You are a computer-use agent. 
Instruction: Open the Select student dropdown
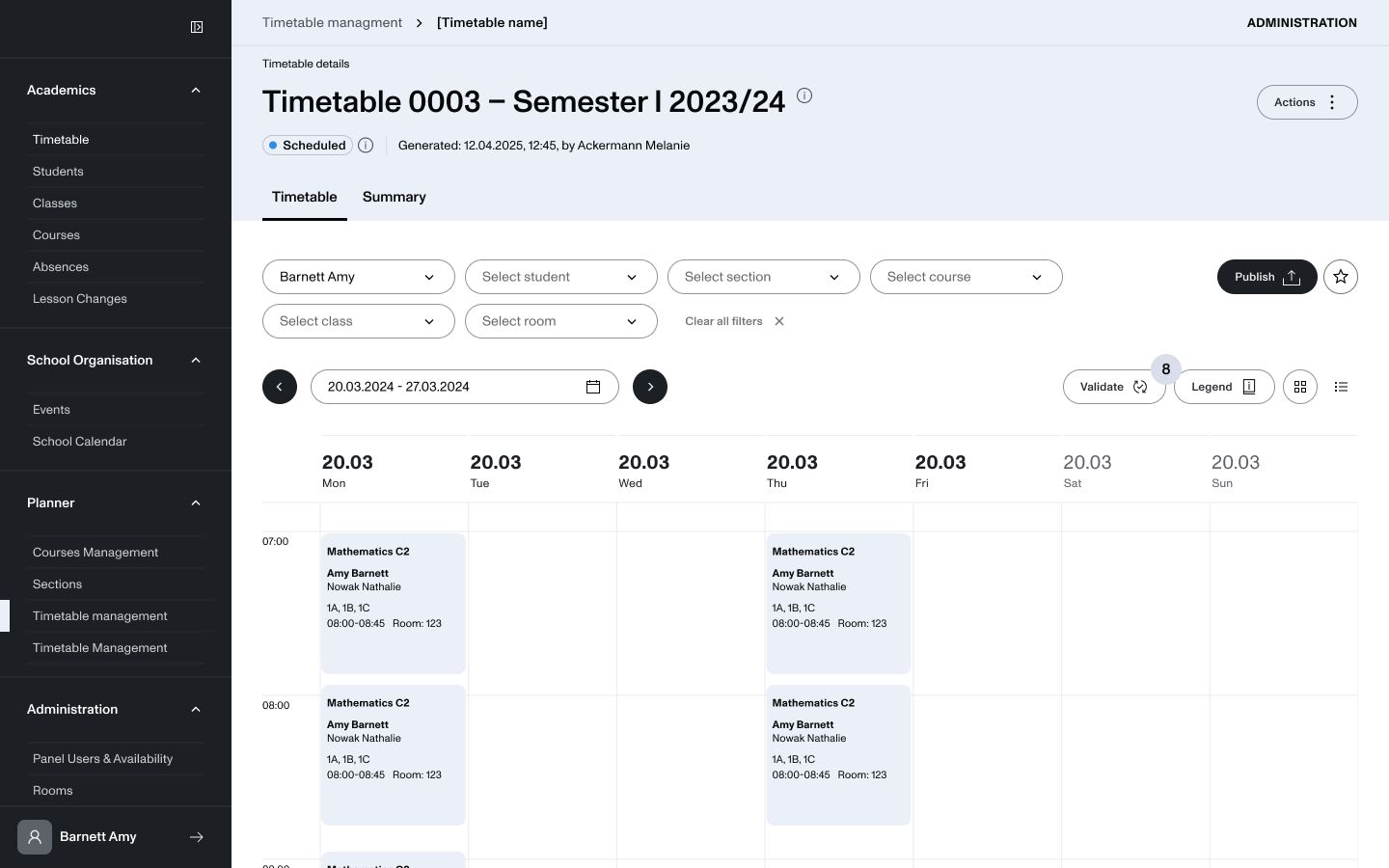[561, 277]
